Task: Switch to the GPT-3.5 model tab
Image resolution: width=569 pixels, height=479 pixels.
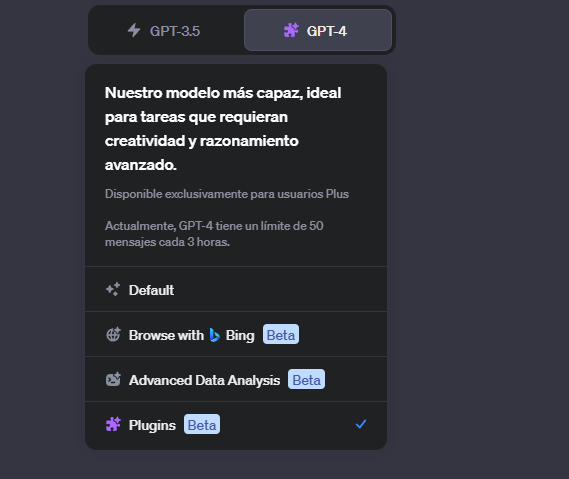Action: [x=167, y=30]
